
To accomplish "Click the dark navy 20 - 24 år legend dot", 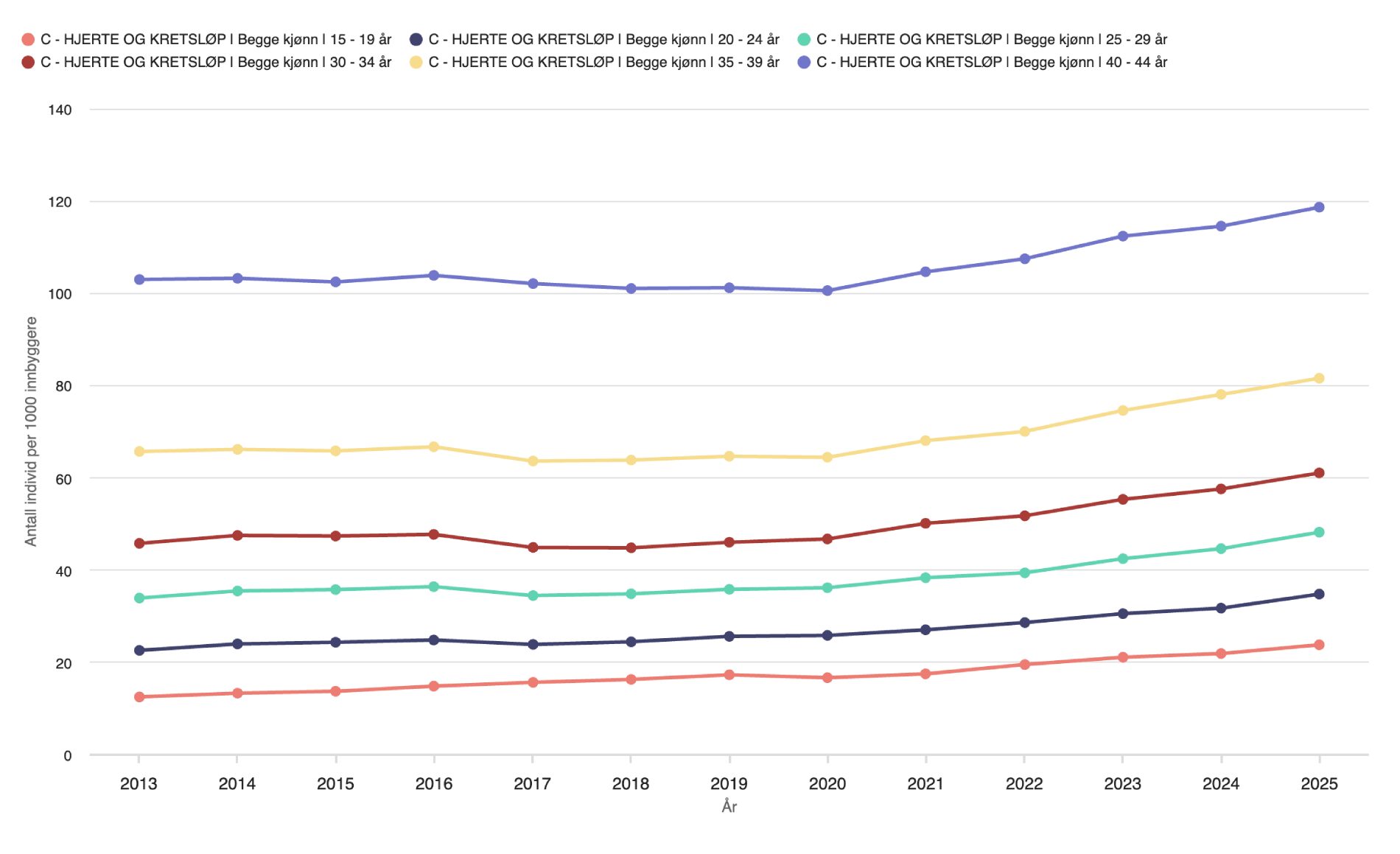I will tap(416, 40).
